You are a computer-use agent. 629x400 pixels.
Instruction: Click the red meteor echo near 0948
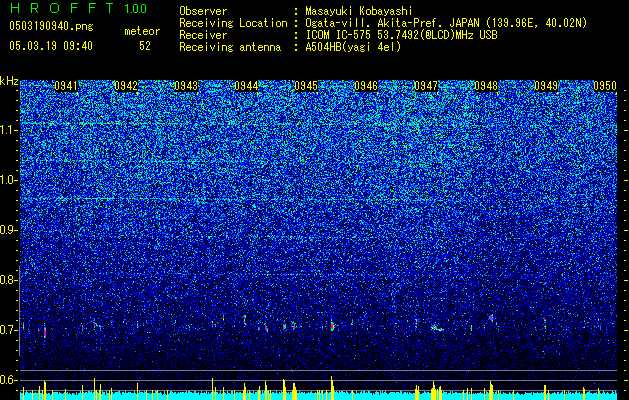(x=491, y=317)
